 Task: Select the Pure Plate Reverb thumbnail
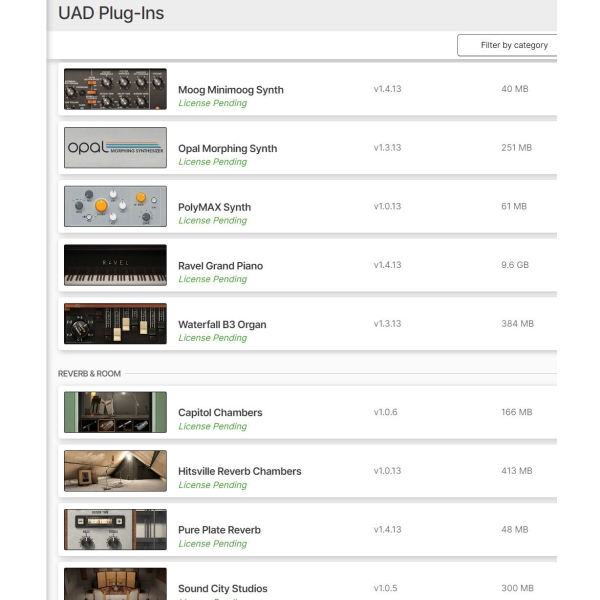click(115, 530)
